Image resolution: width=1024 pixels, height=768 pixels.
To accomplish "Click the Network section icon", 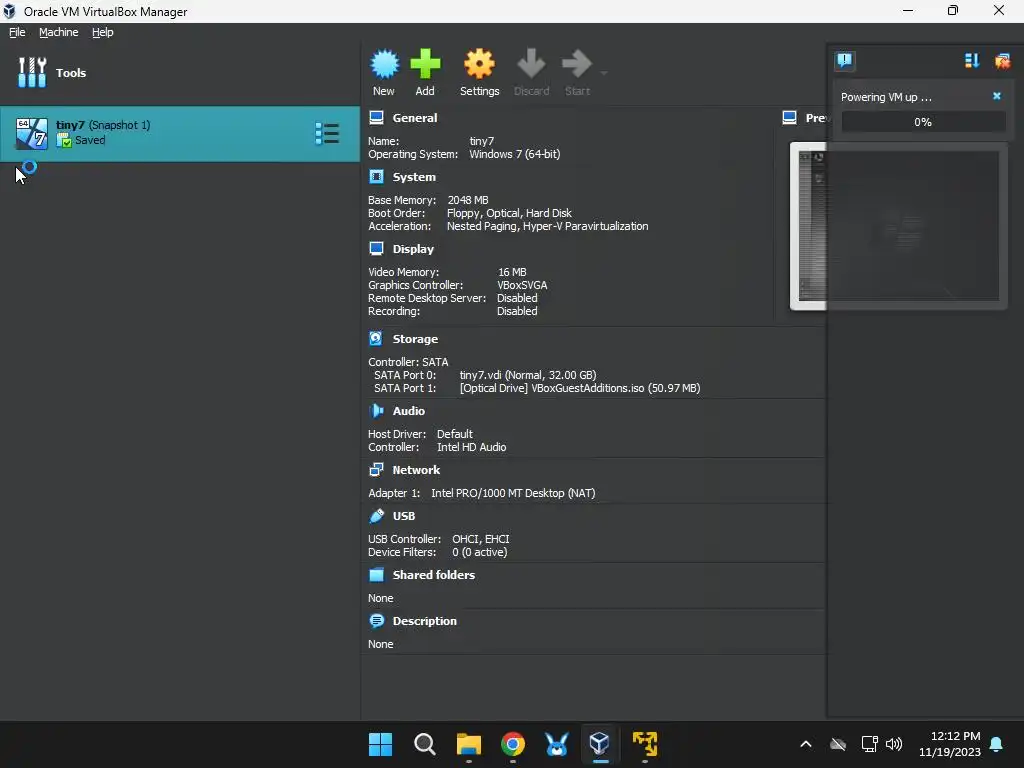I will coord(376,470).
